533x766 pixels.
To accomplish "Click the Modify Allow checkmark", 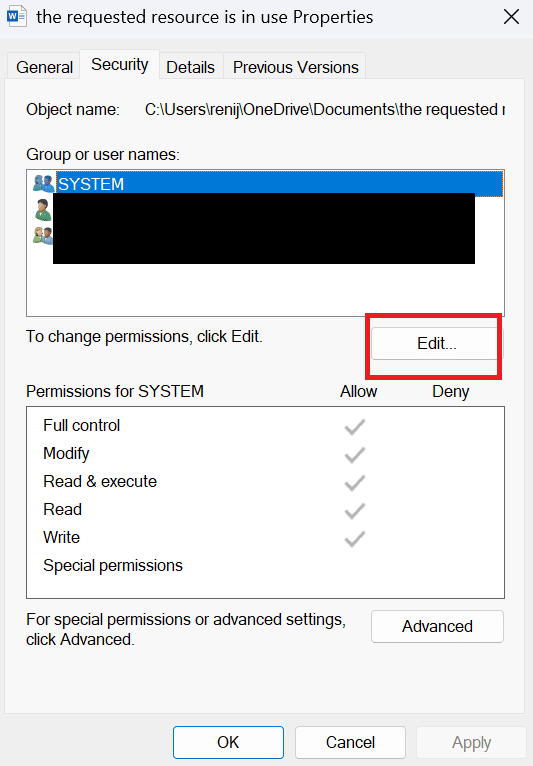I will pos(355,454).
